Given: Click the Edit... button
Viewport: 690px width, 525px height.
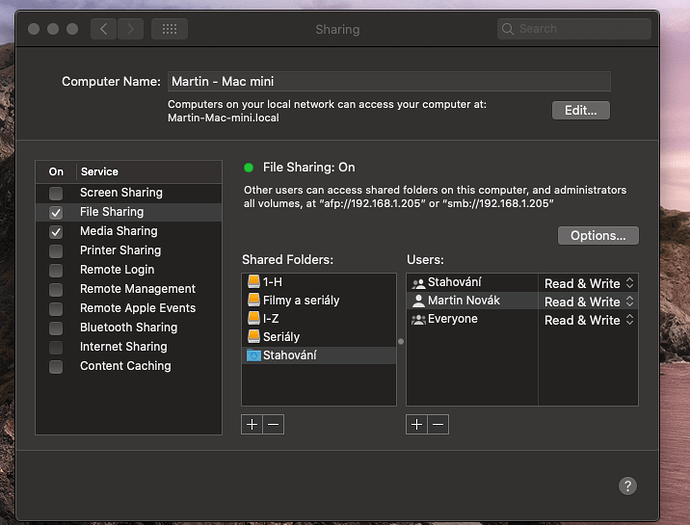Looking at the screenshot, I should 581,110.
